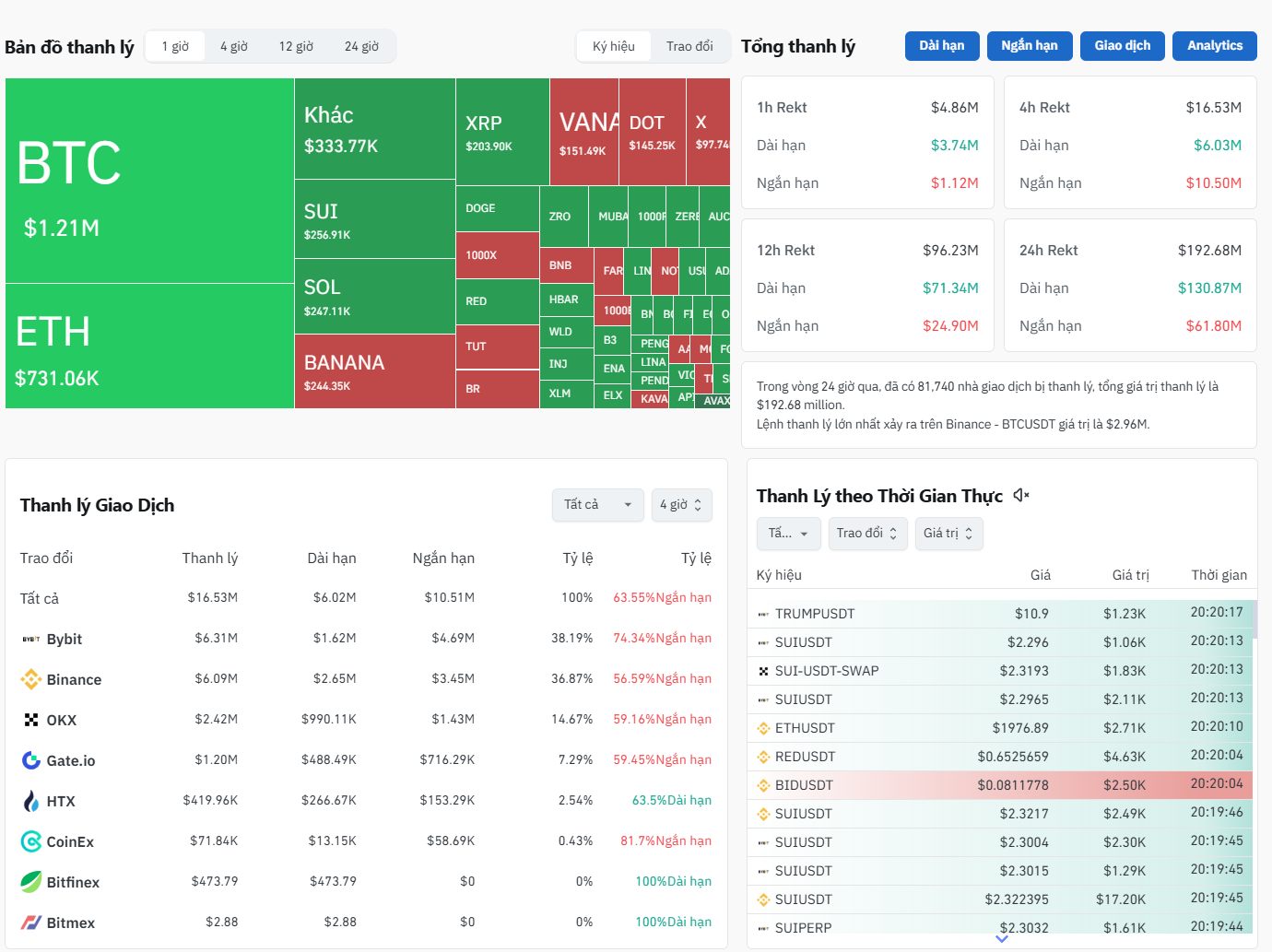Toggle the real-time liquidation sound icon
This screenshot has height=952, width=1272.
pos(1020,496)
